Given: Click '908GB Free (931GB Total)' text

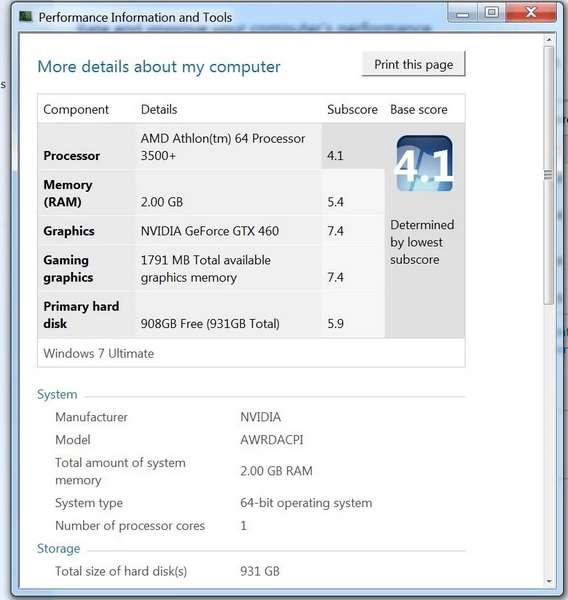Looking at the screenshot, I should [x=210, y=324].
